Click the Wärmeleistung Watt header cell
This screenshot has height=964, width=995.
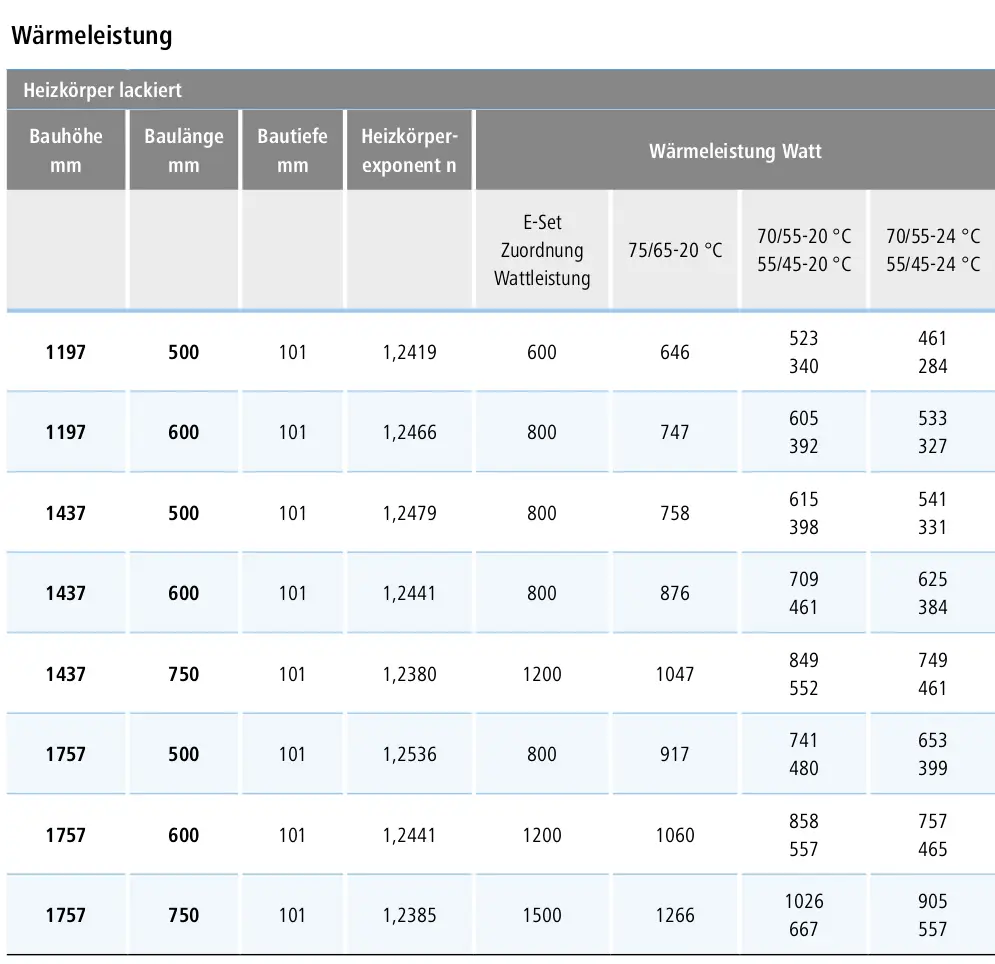[735, 151]
